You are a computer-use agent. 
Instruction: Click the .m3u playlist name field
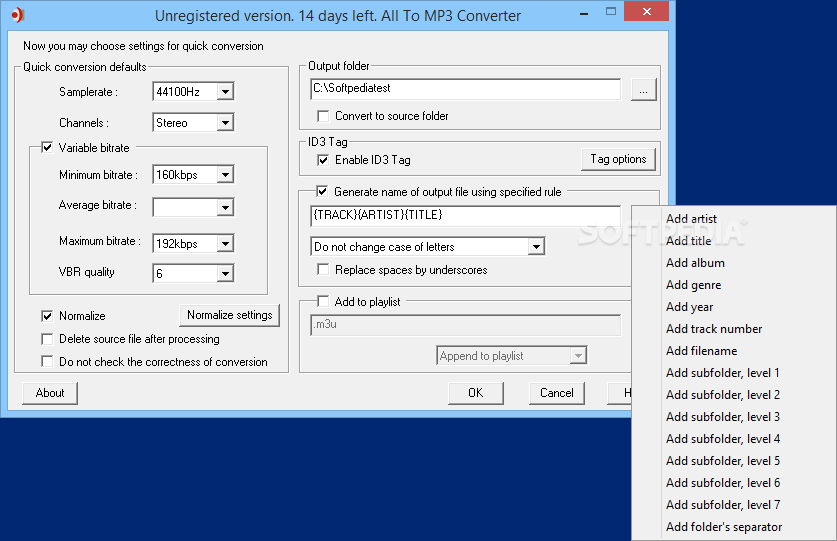click(x=465, y=325)
